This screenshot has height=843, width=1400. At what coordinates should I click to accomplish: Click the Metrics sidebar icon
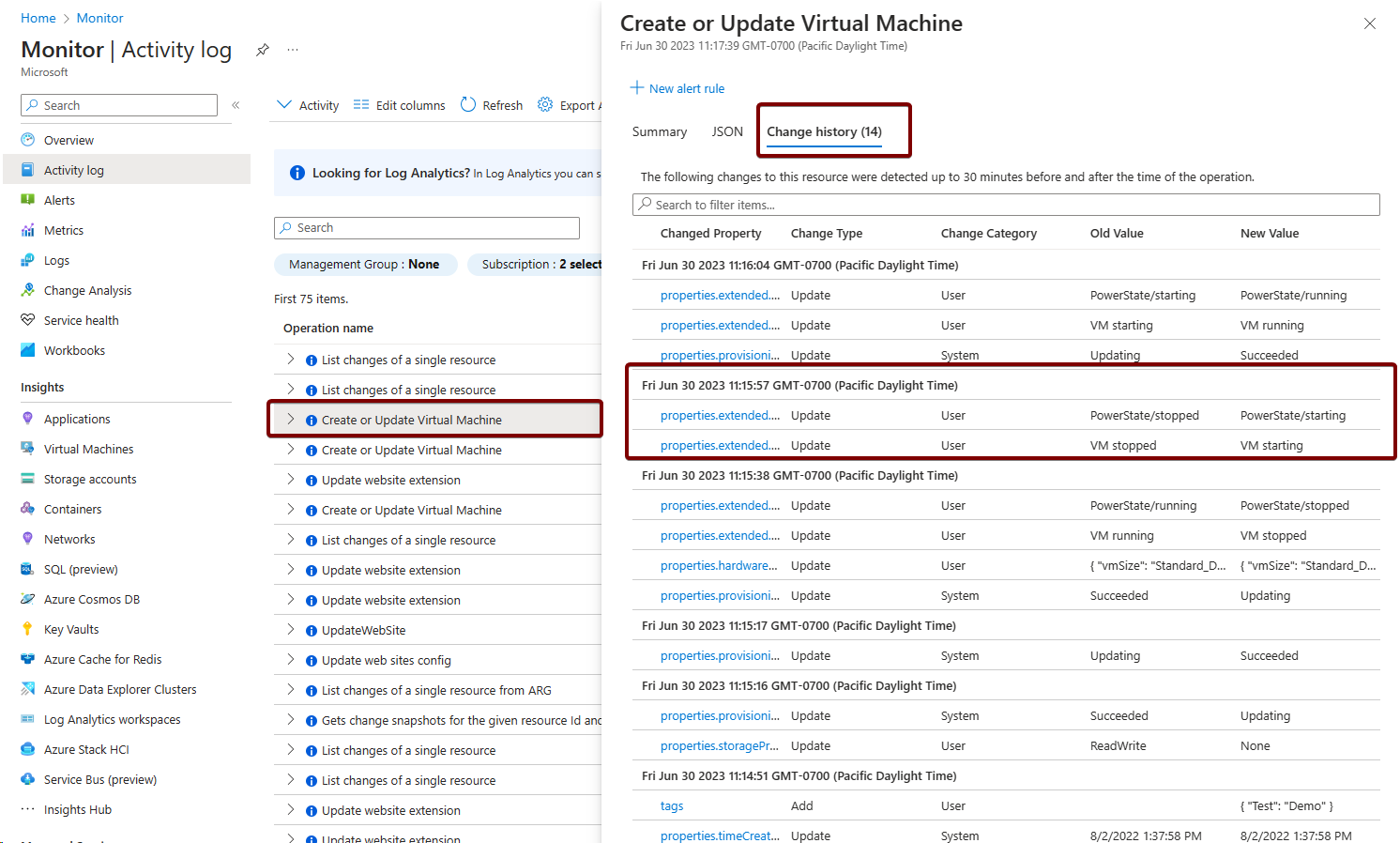(x=28, y=230)
